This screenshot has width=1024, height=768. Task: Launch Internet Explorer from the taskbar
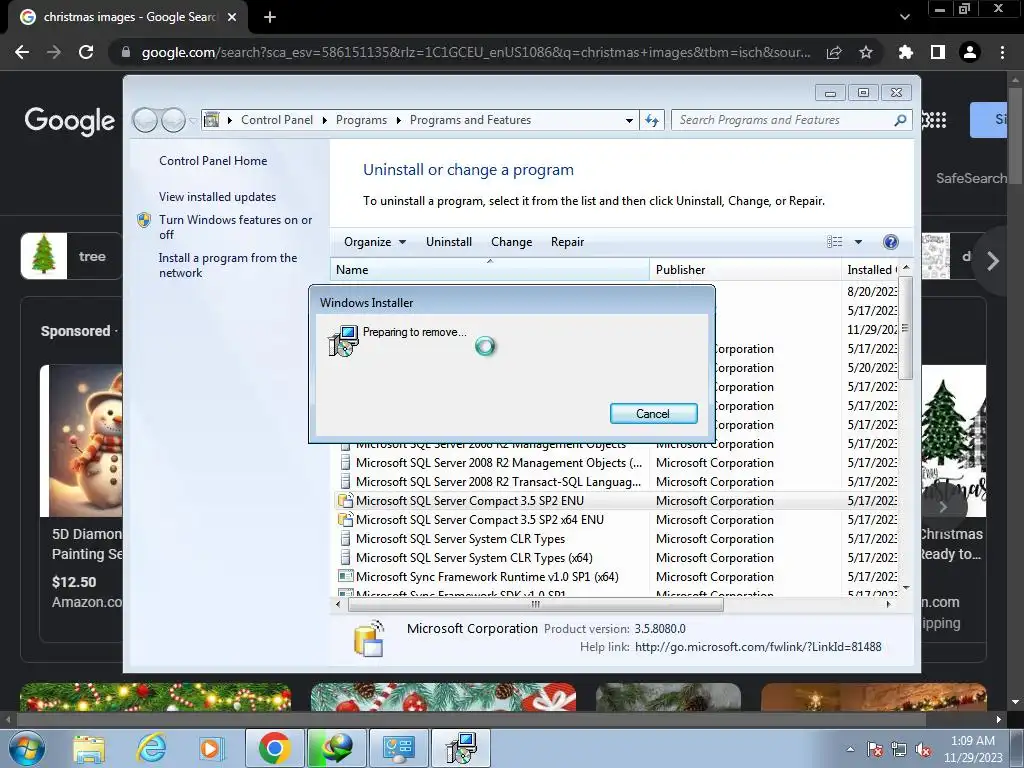point(151,748)
